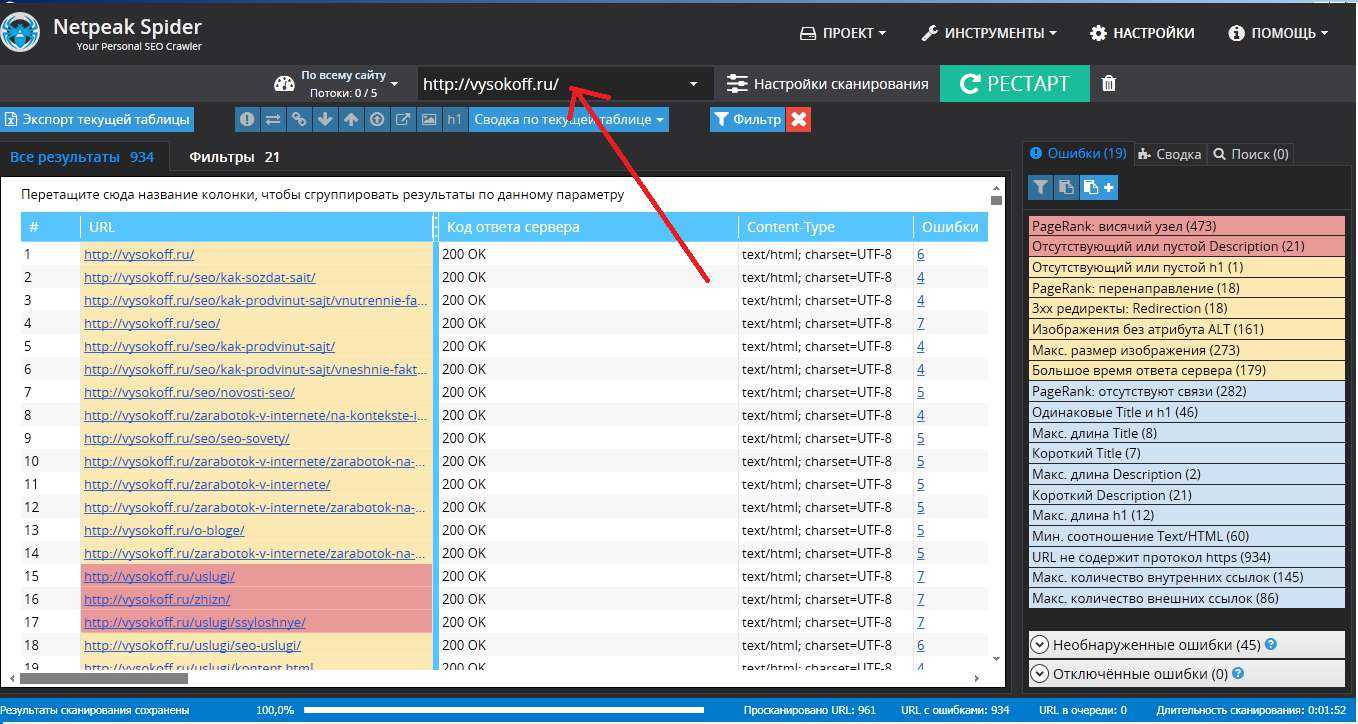Switch to Все результаты tab
The height and width of the screenshot is (724, 1358).
point(82,157)
